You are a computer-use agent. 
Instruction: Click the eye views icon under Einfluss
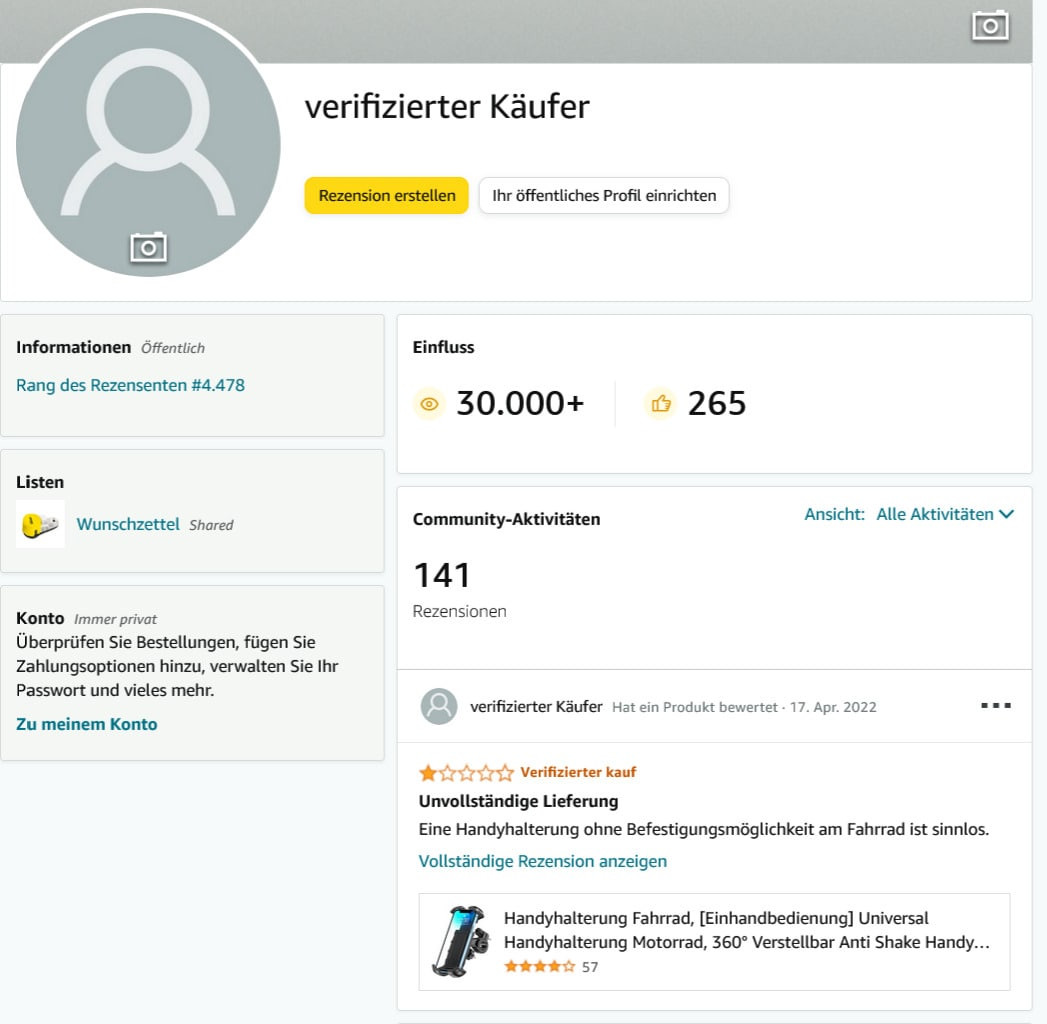429,404
